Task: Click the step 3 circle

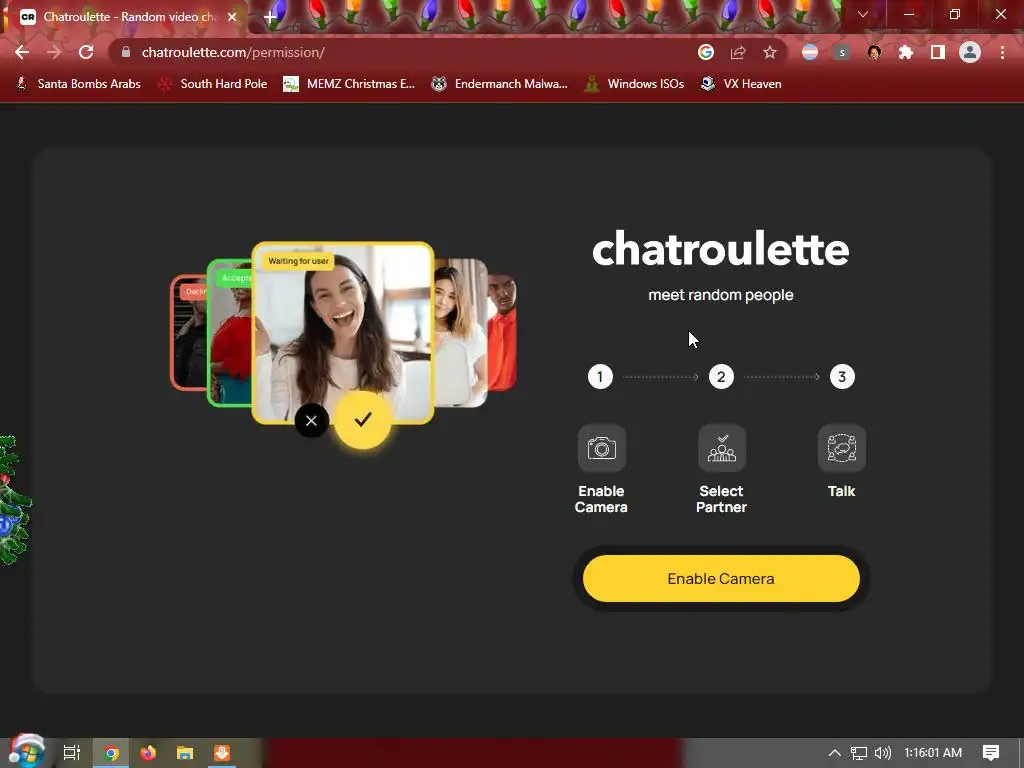Action: pyautogui.click(x=842, y=377)
